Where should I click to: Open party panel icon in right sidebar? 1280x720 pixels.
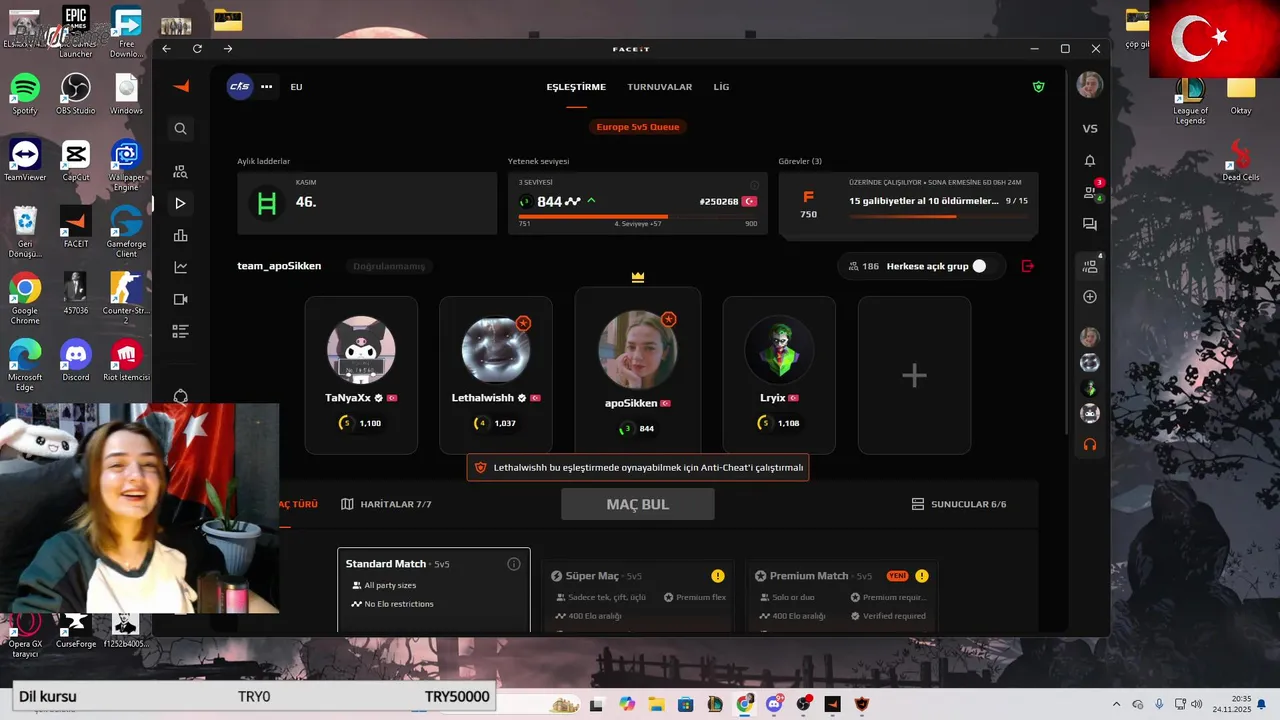tap(1090, 266)
